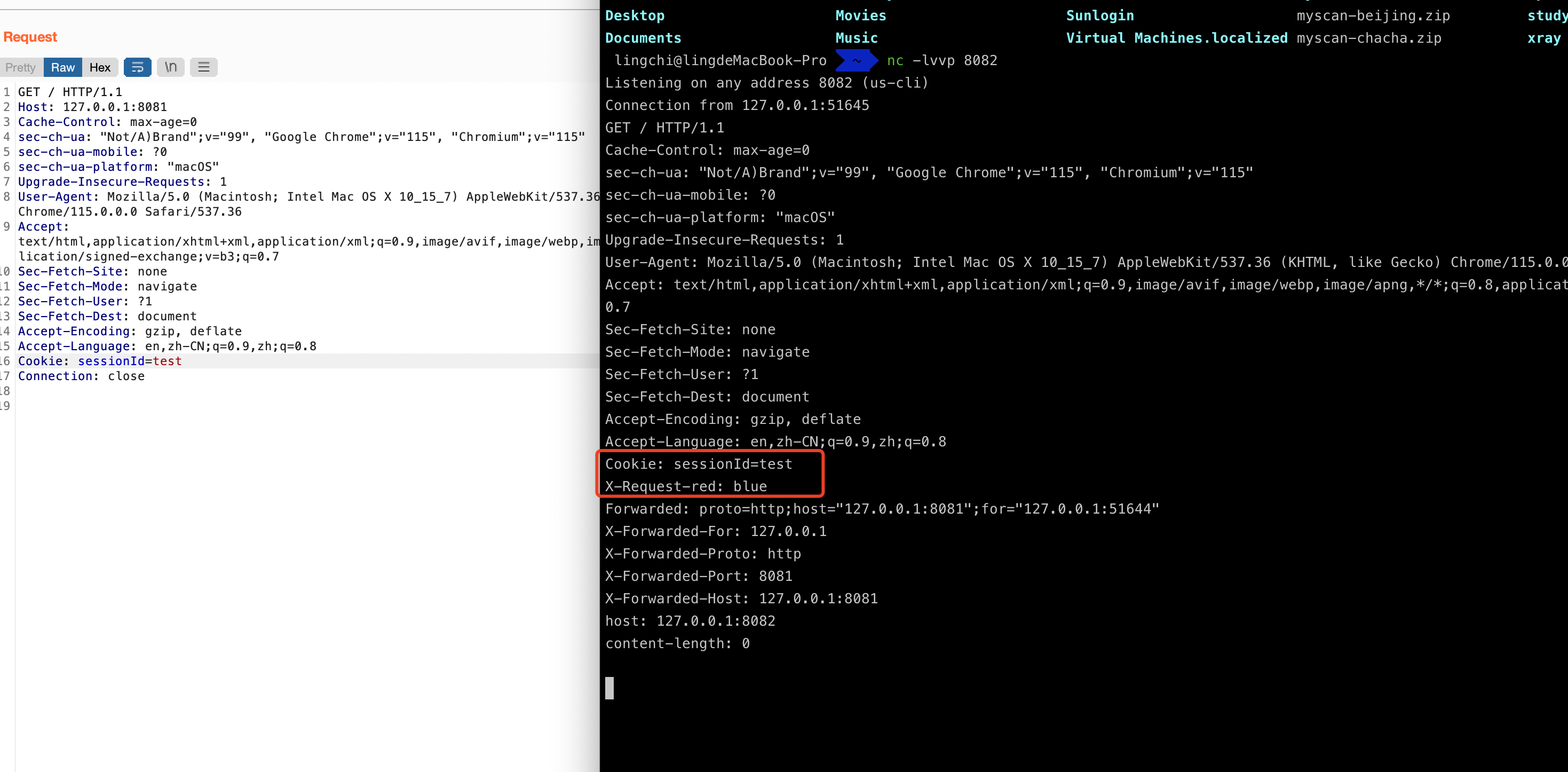Open the hamburger options menu icon

pyautogui.click(x=203, y=67)
